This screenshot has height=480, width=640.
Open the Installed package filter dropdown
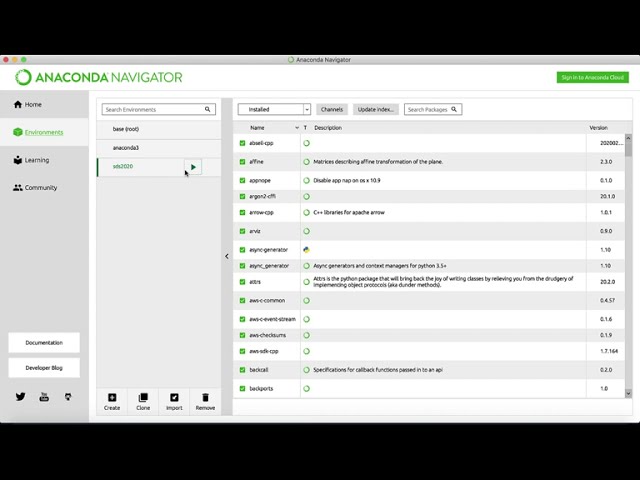pos(274,109)
